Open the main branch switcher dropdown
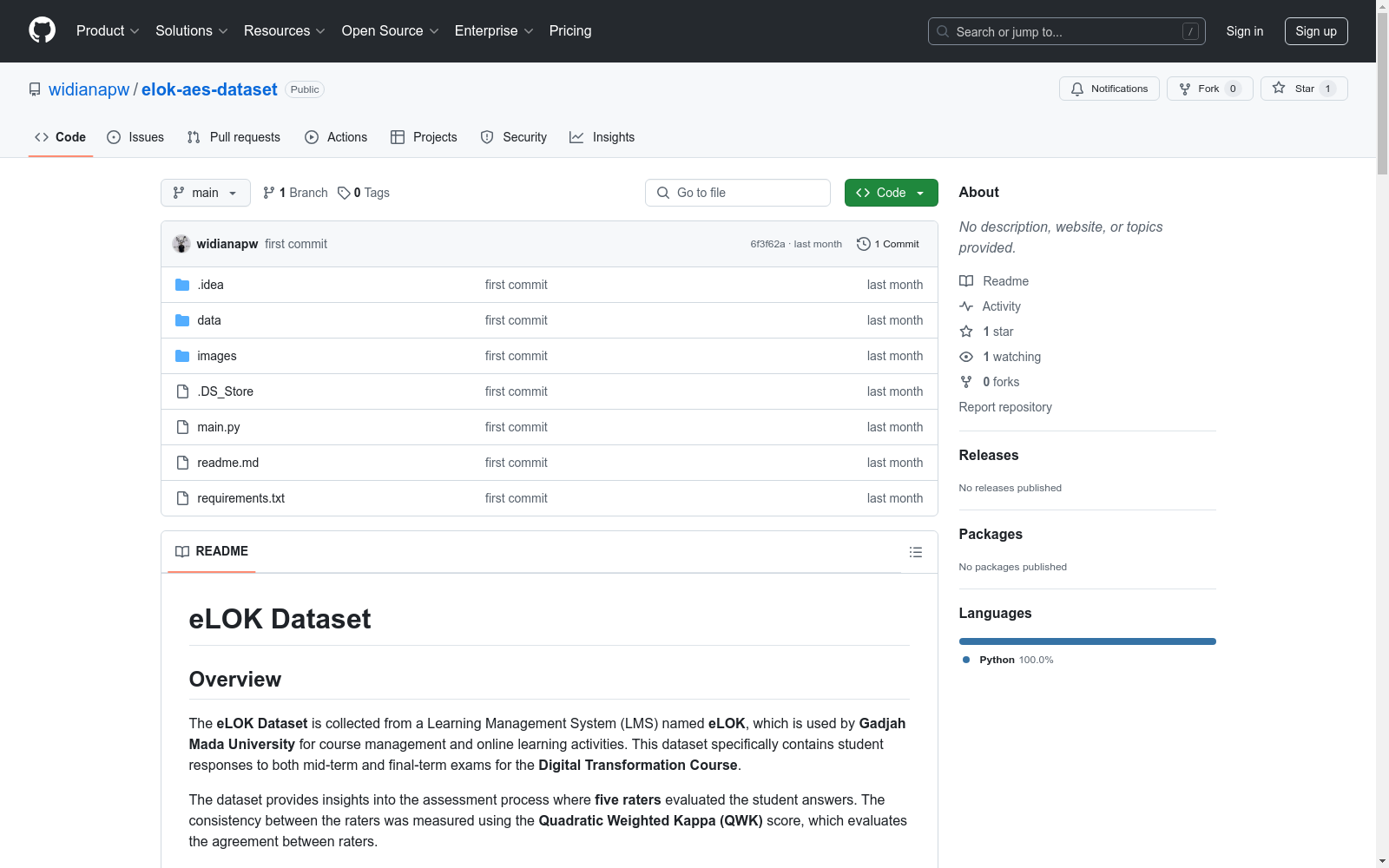Screen dimensions: 1389x868 pos(206,193)
